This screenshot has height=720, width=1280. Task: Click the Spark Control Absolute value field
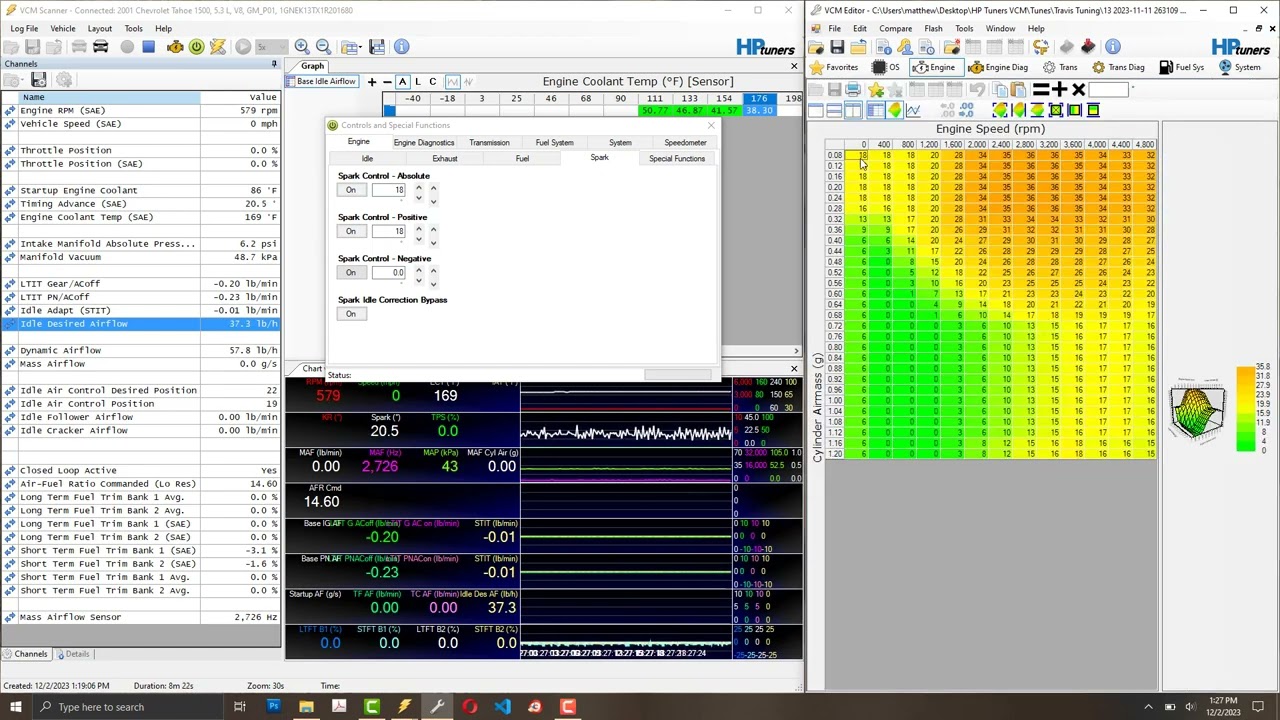pyautogui.click(x=388, y=190)
